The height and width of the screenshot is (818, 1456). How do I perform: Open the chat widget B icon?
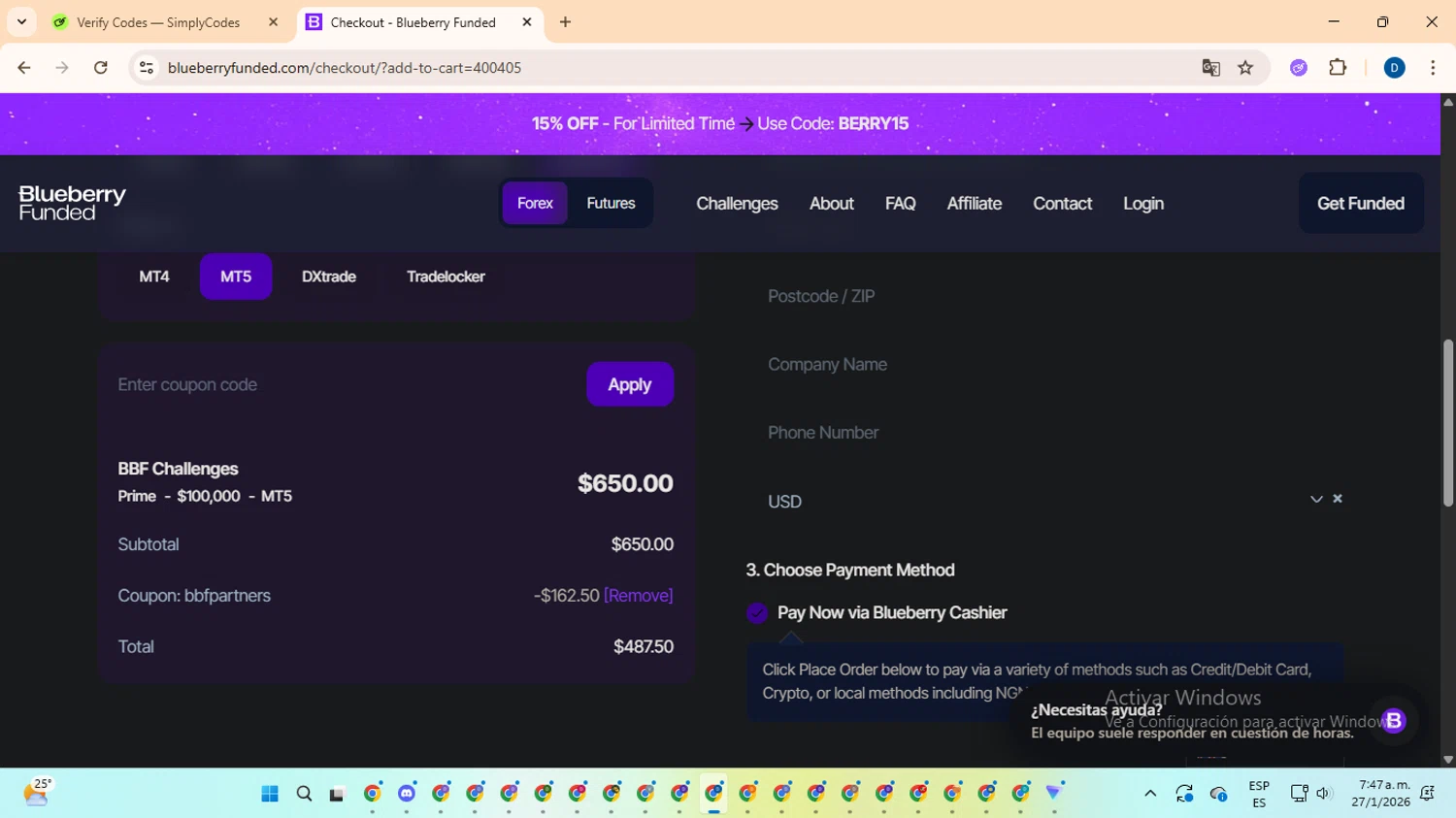pyautogui.click(x=1394, y=720)
